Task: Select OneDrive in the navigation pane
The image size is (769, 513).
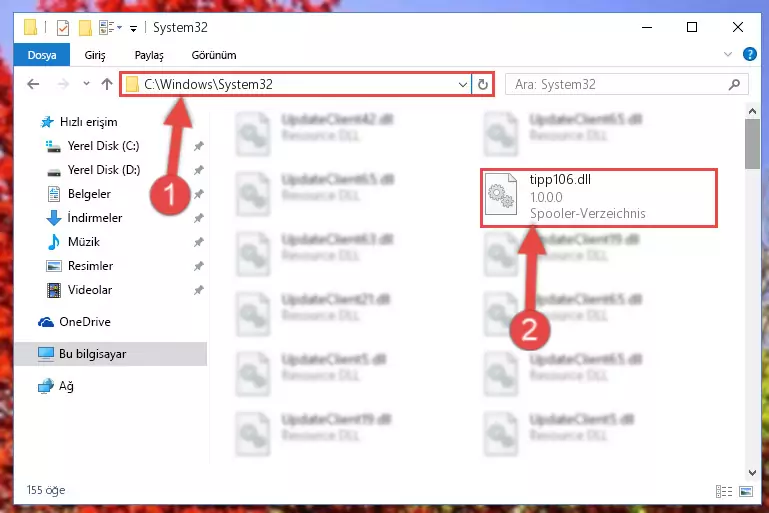Action: click(85, 322)
